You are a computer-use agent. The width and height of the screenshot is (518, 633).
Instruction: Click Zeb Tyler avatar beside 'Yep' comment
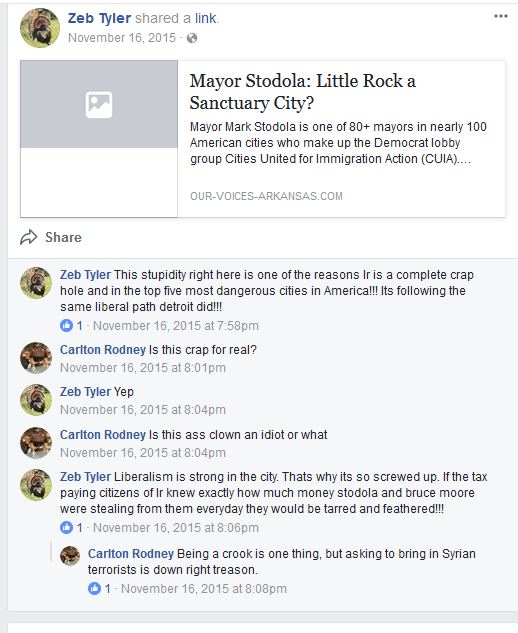[x=36, y=400]
